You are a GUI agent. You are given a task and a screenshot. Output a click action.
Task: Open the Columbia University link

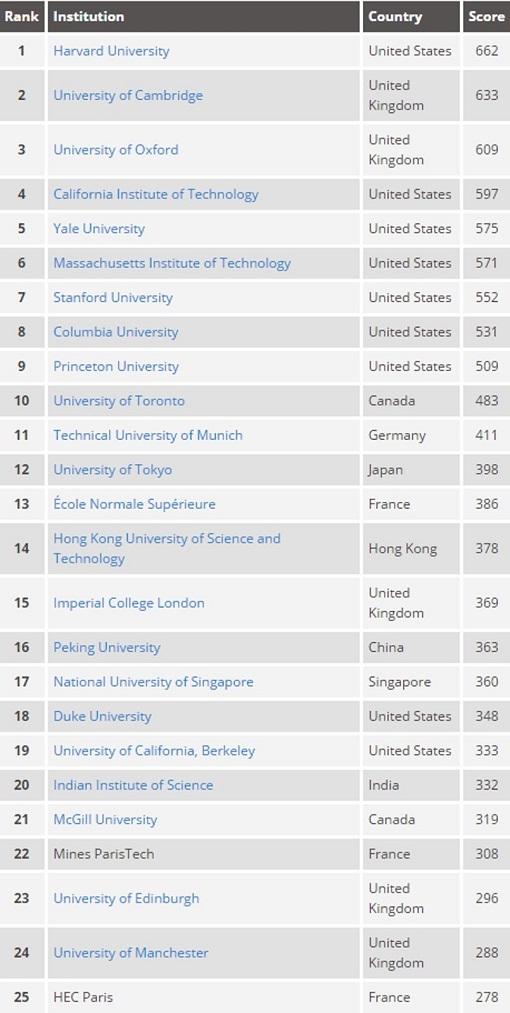(116, 331)
